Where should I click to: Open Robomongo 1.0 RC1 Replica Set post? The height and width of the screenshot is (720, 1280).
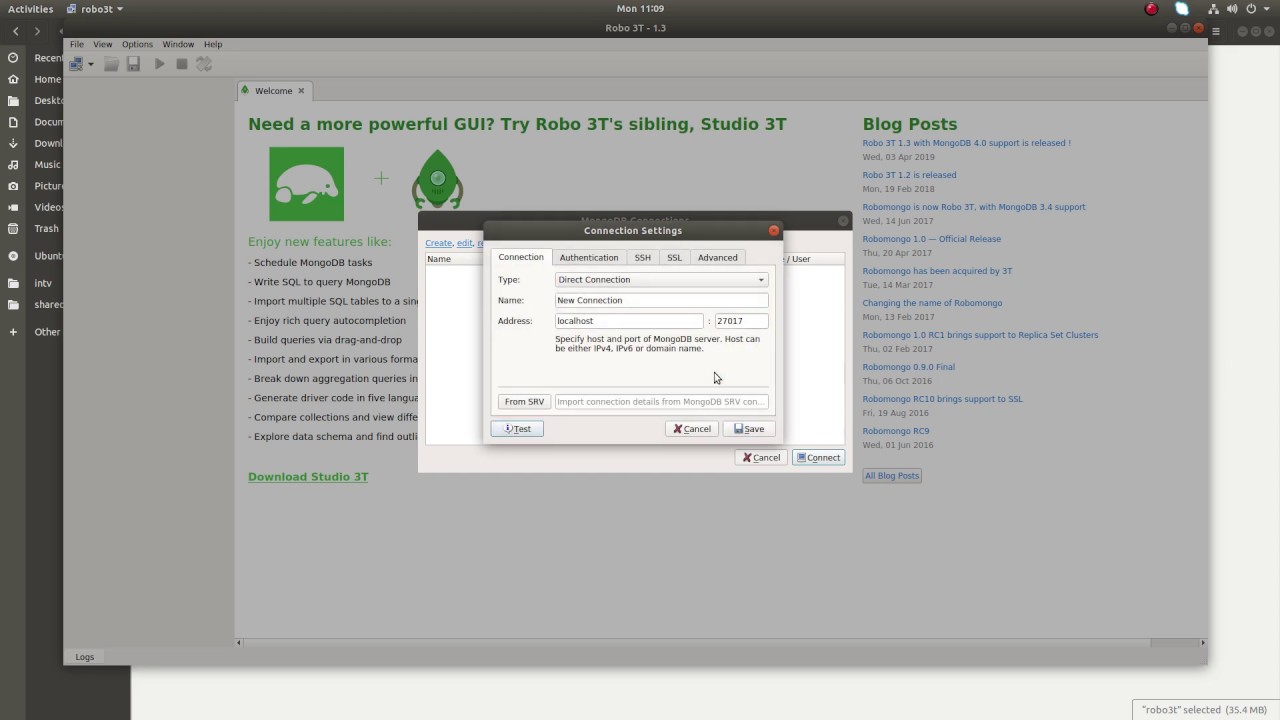(x=980, y=335)
